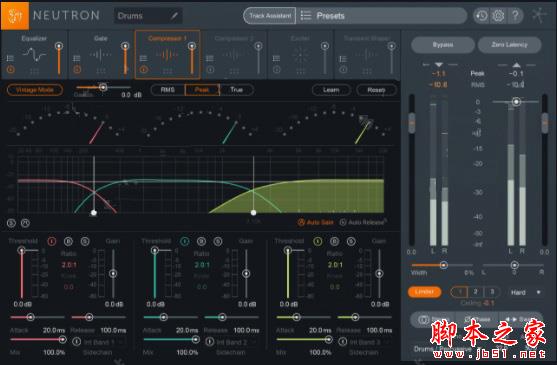Image resolution: width=557 pixels, height=365 pixels.
Task: Open Presets list icon
Action: point(306,16)
